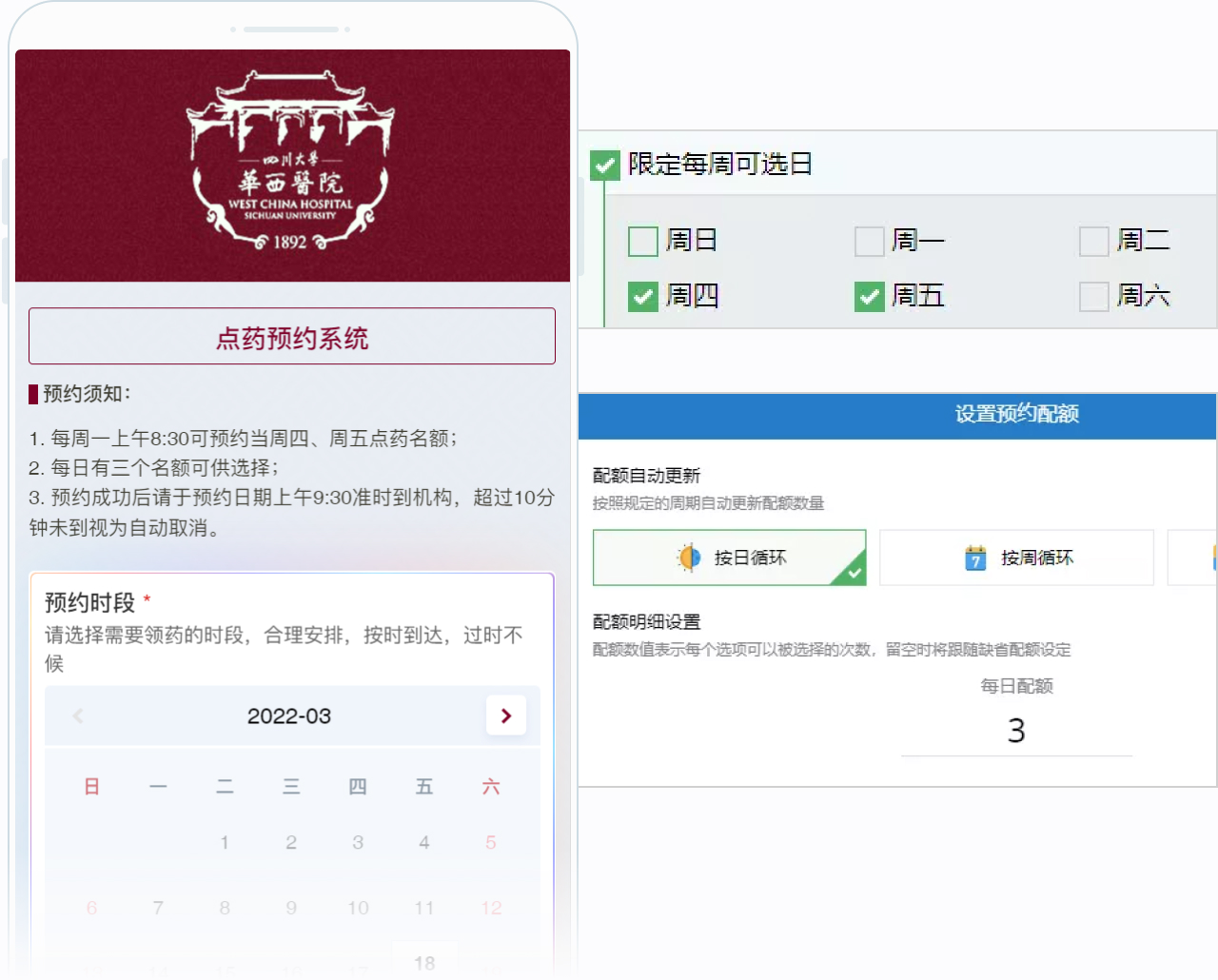Click the sun icon on 按日循环 option
The height and width of the screenshot is (980, 1218).
[x=687, y=558]
